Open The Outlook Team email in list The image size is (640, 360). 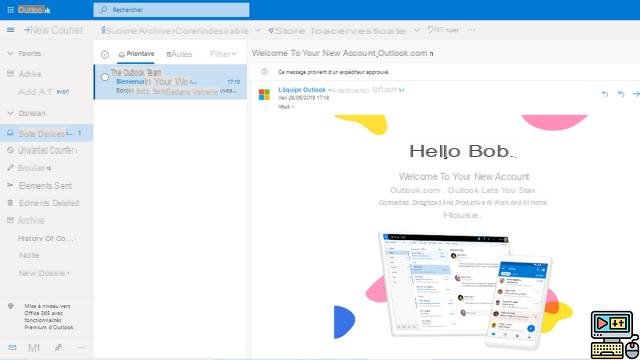click(x=171, y=82)
